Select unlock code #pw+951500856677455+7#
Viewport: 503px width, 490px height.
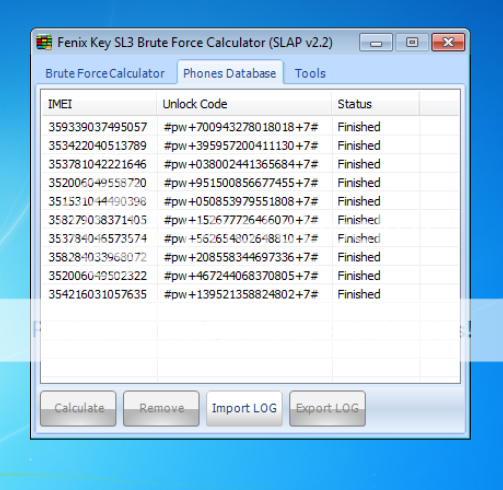241,183
